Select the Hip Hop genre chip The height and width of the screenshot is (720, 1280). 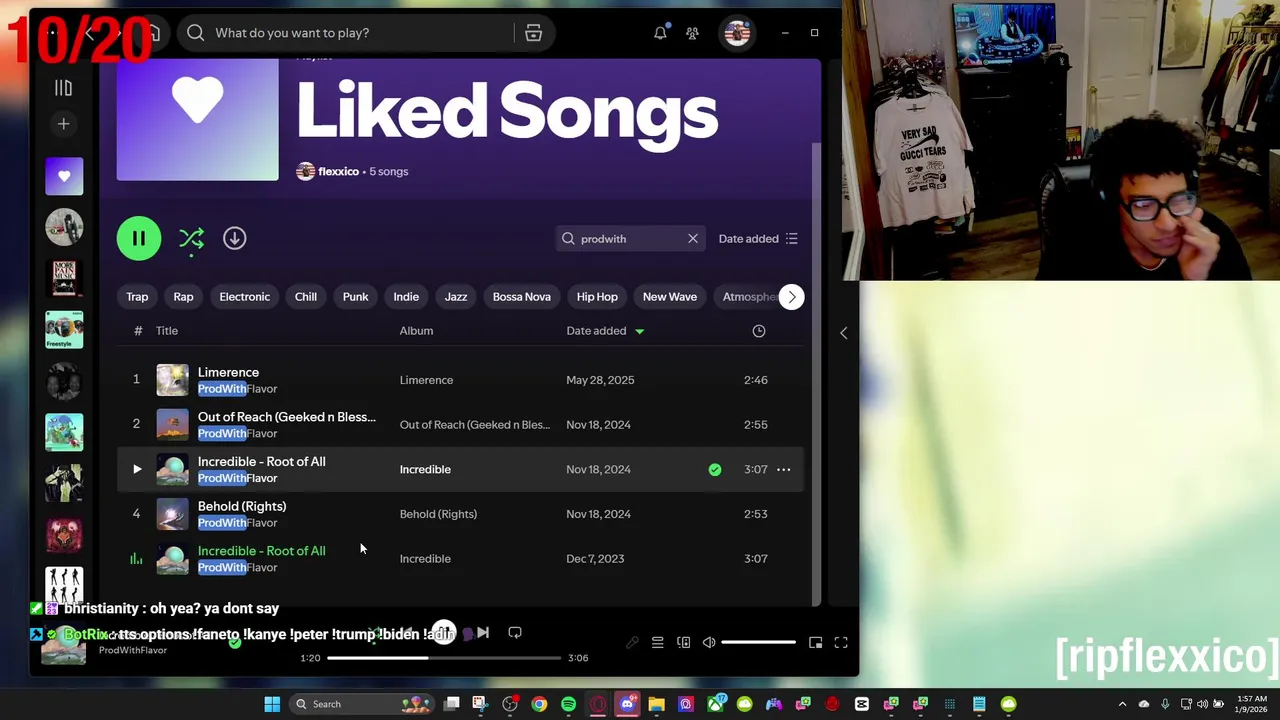point(597,297)
